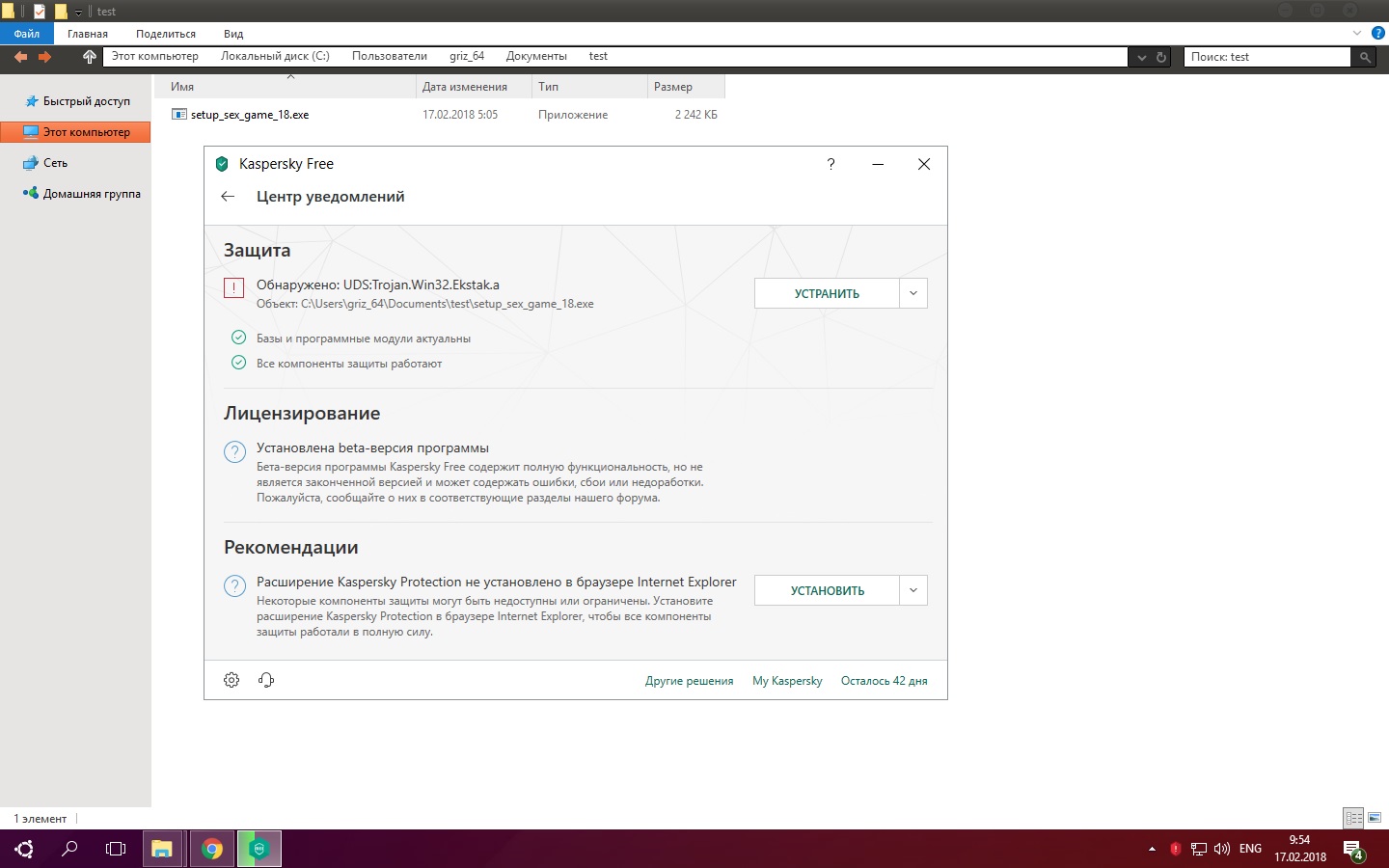Click the Kaspersky shield logo in title bar
The width and height of the screenshot is (1389, 868).
click(222, 164)
